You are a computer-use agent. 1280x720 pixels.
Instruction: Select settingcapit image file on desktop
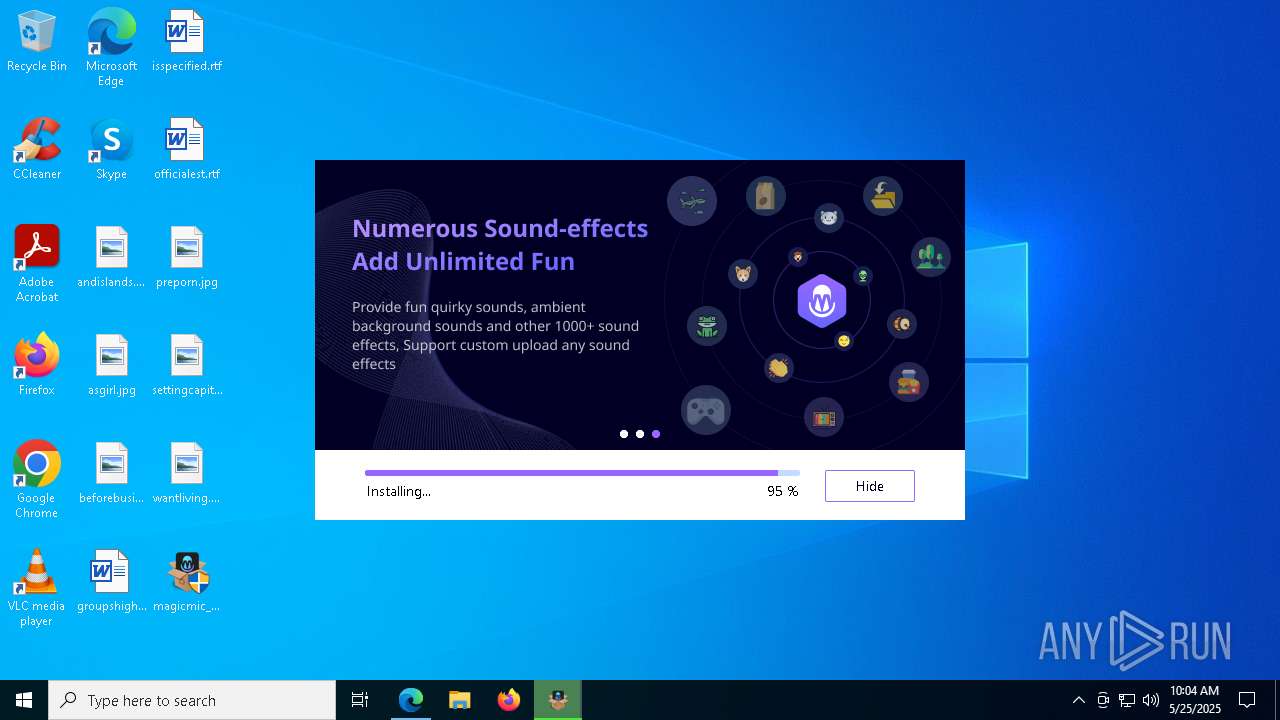(187, 366)
